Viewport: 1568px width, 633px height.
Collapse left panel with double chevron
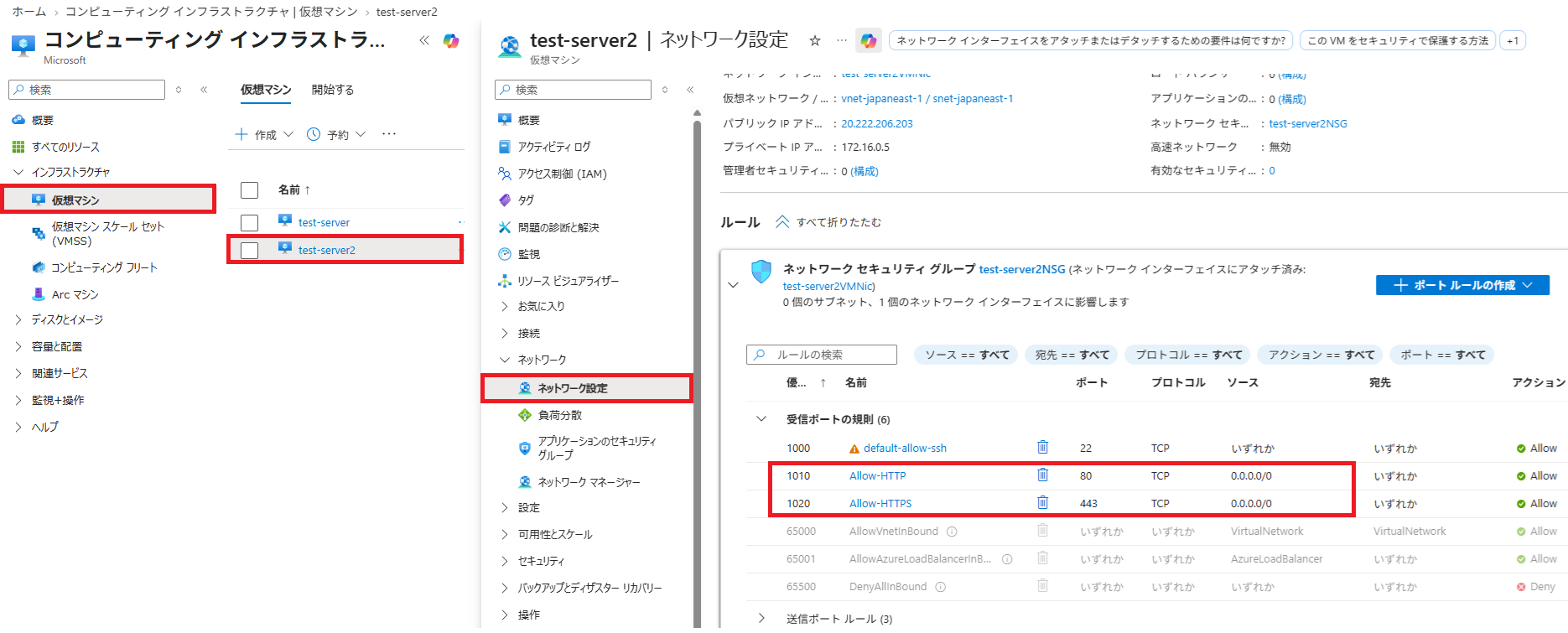click(424, 40)
